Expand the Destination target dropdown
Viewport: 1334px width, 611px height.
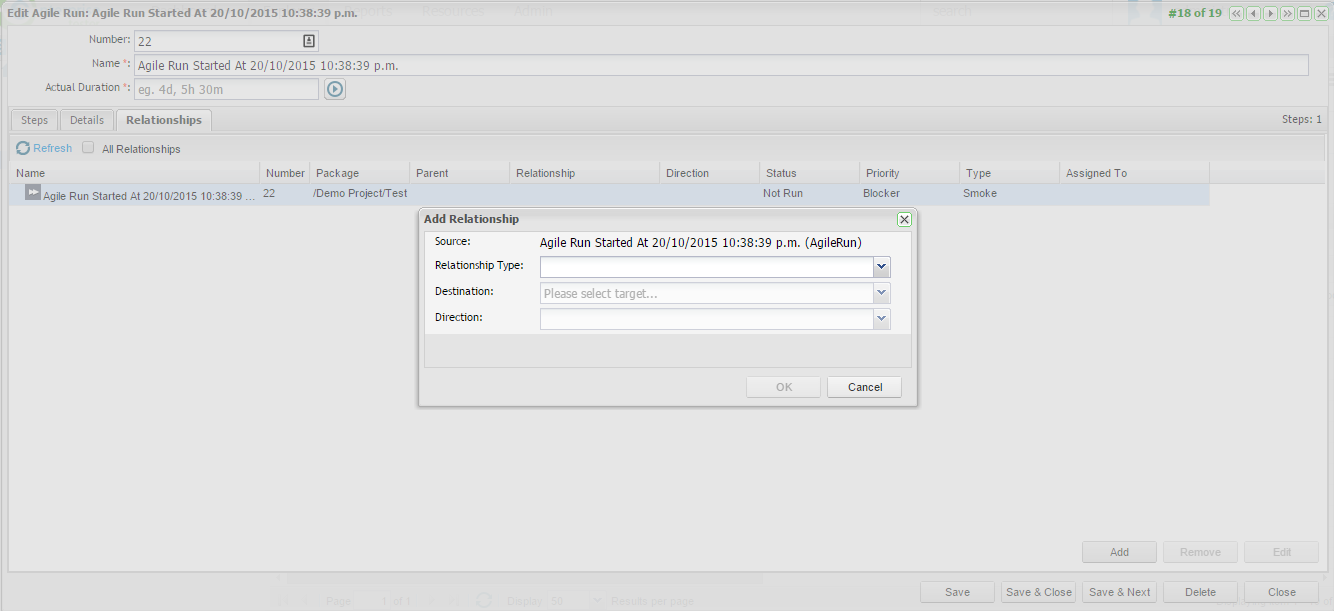coord(881,293)
